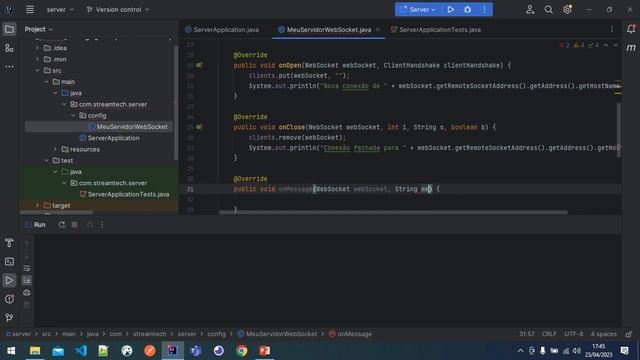Collapse the src folder
The image size is (640, 360).
point(38,71)
